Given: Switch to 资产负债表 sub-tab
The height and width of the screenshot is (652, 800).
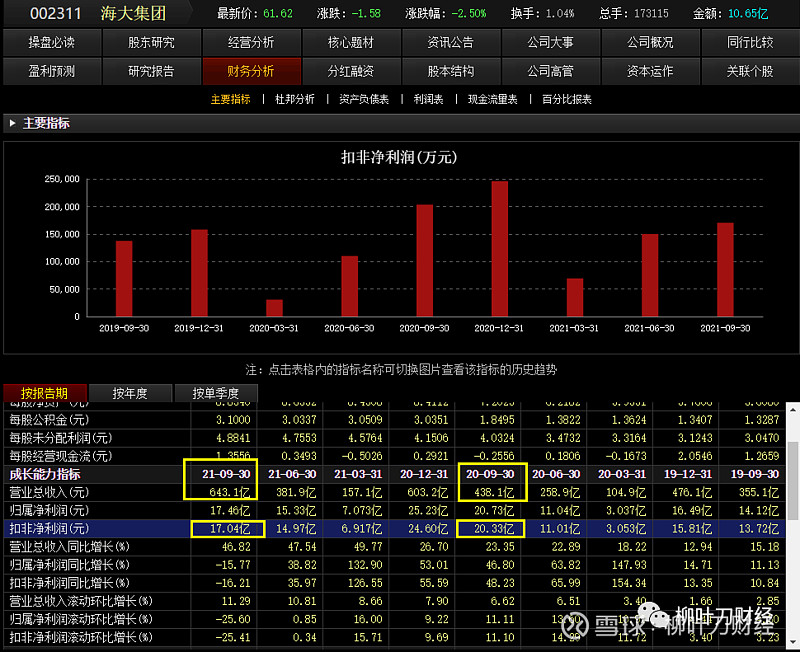Looking at the screenshot, I should point(364,99).
